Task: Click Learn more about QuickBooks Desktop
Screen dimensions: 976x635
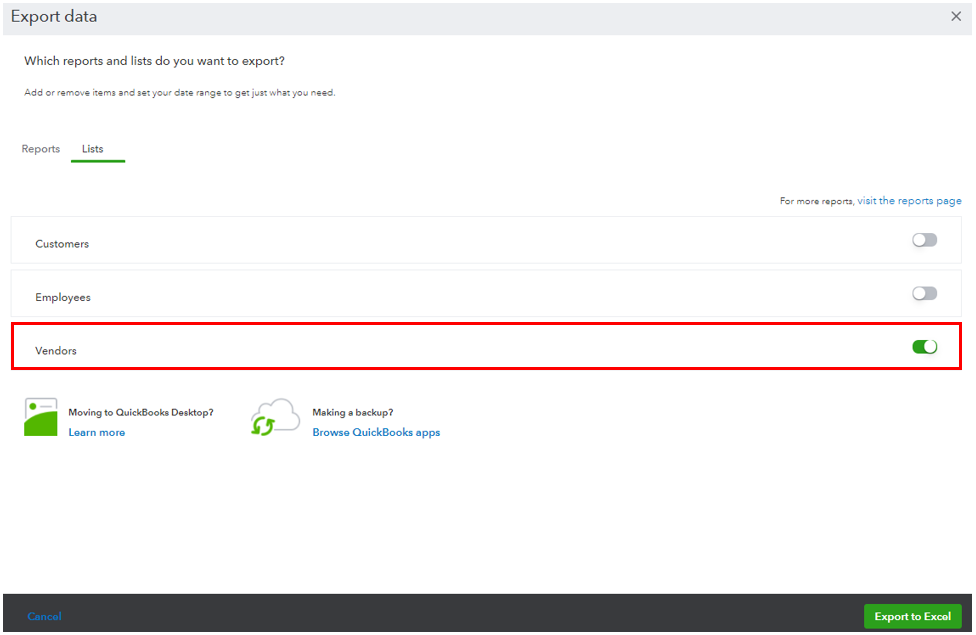Action: coord(96,432)
